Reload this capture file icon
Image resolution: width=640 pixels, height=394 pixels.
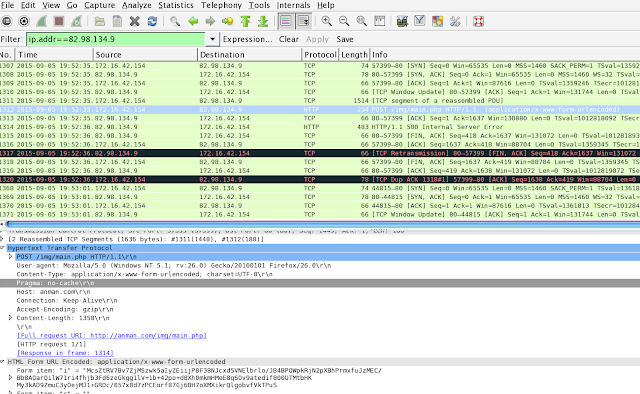(x=152, y=21)
